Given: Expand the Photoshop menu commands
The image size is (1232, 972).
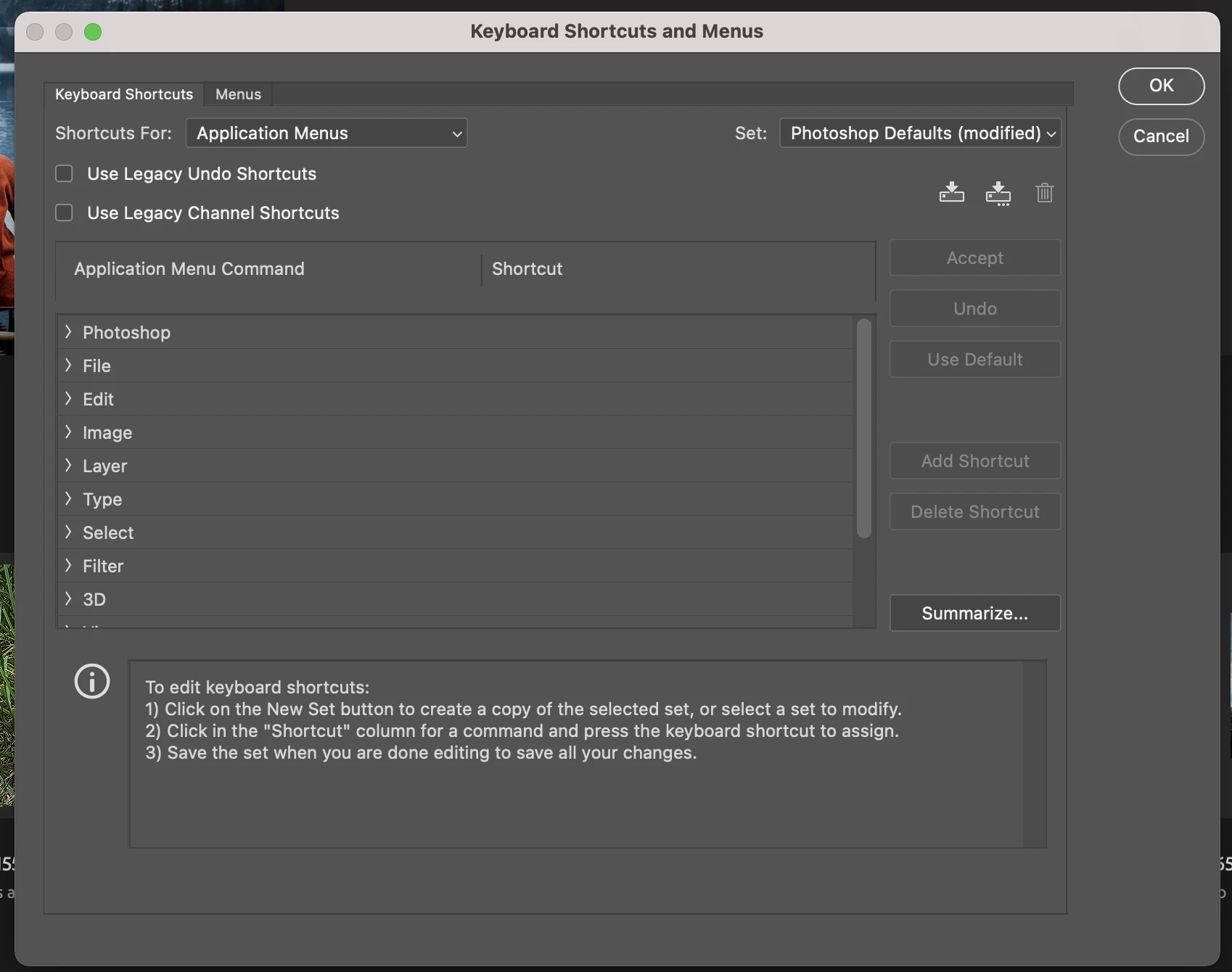Looking at the screenshot, I should coord(68,331).
